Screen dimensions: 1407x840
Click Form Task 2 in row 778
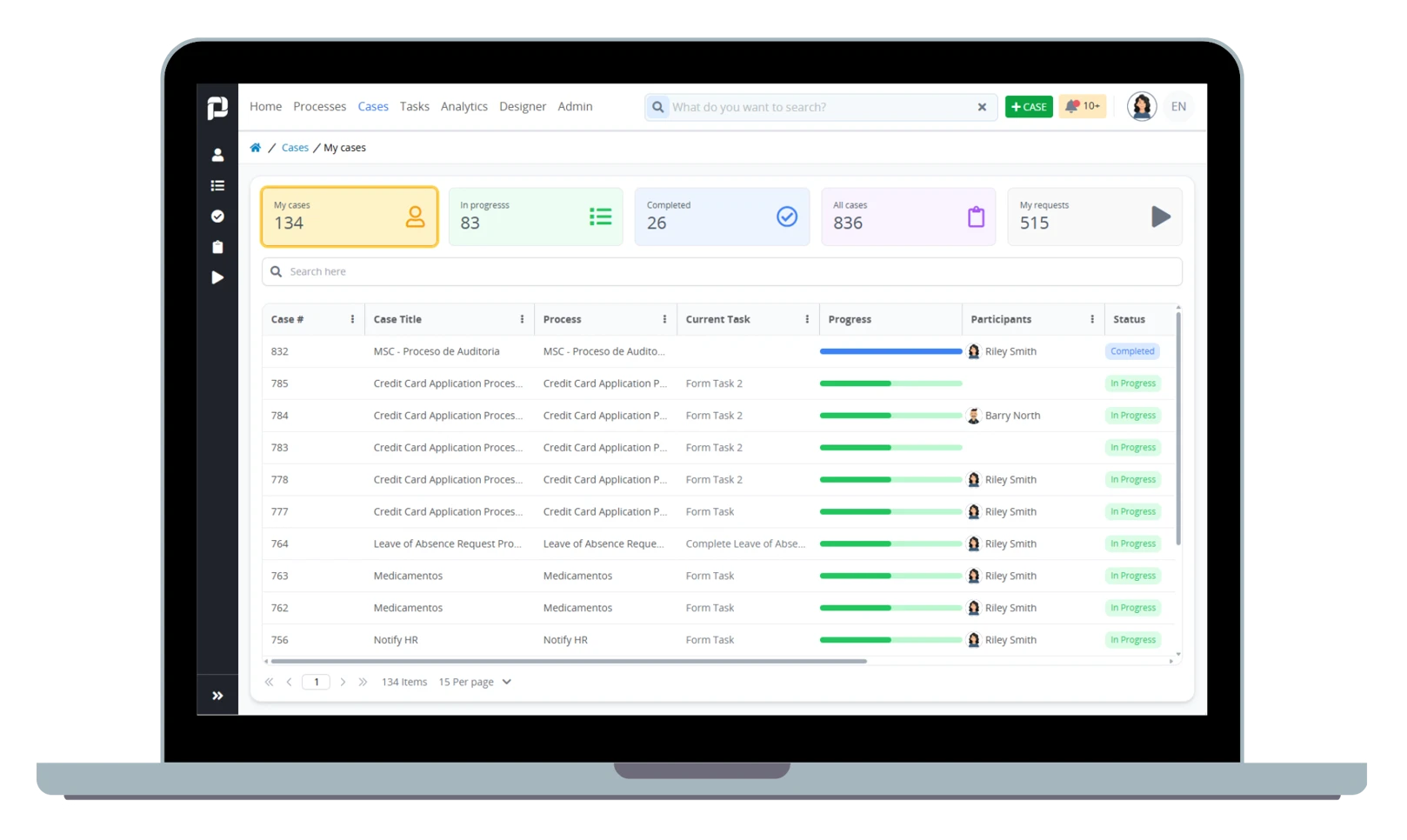pyautogui.click(x=714, y=480)
